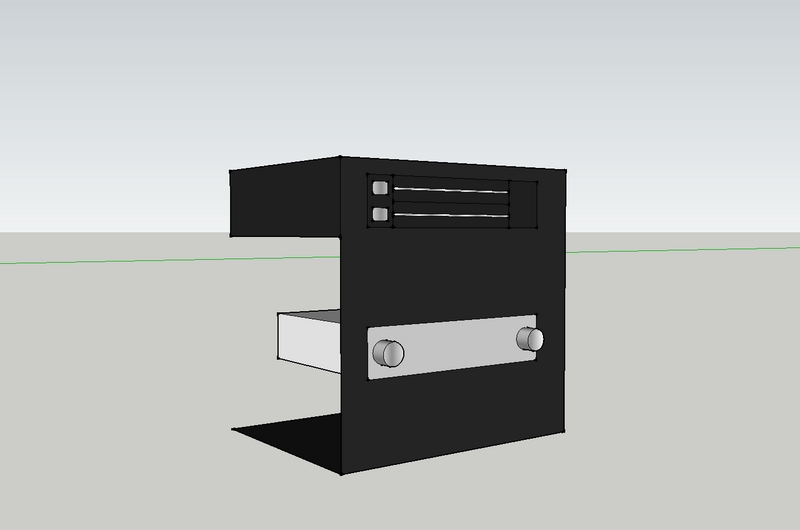800x530 pixels.
Task: Select the upper small square button on the model
Action: [380, 188]
